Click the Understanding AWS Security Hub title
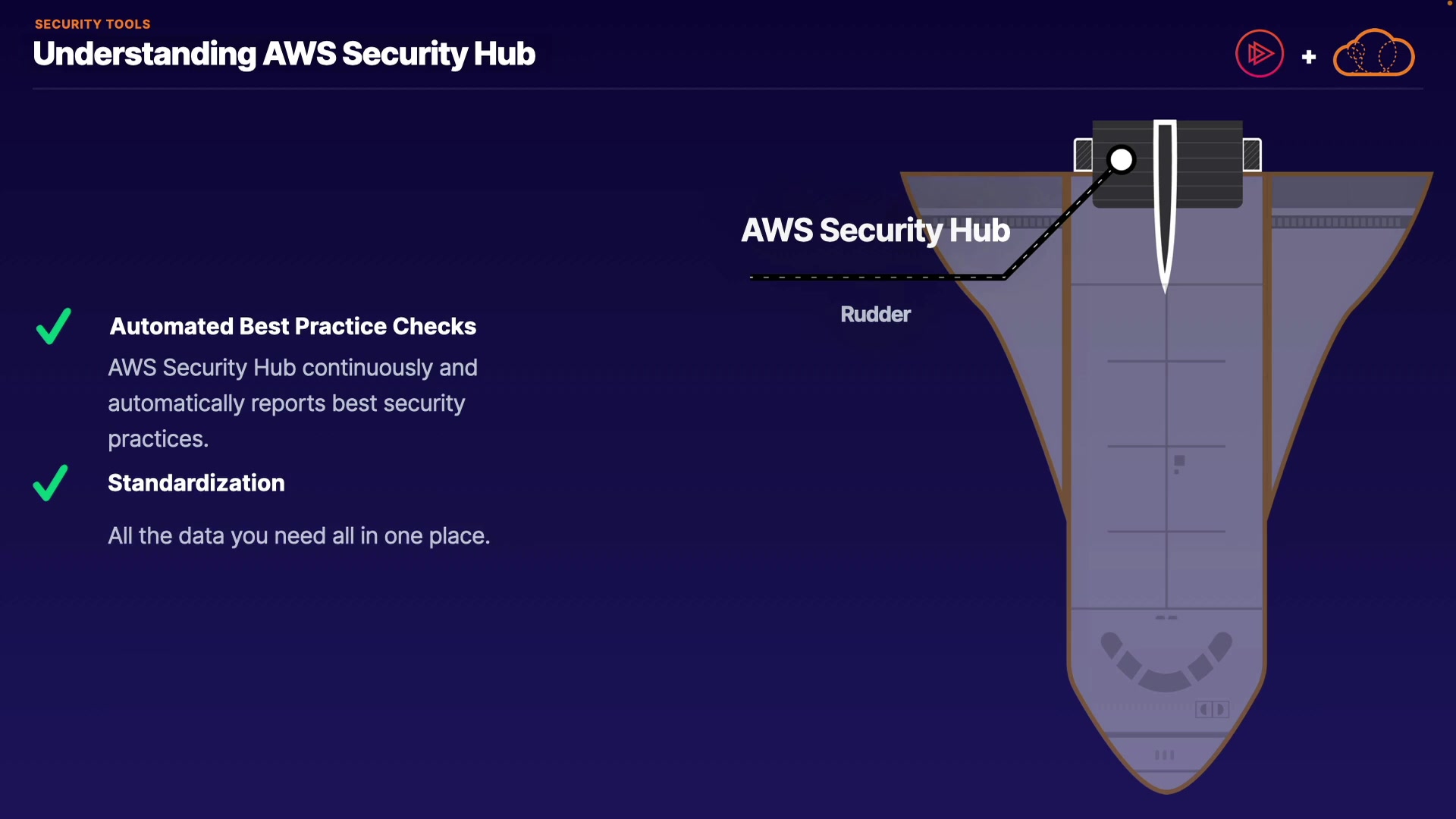 [x=284, y=54]
